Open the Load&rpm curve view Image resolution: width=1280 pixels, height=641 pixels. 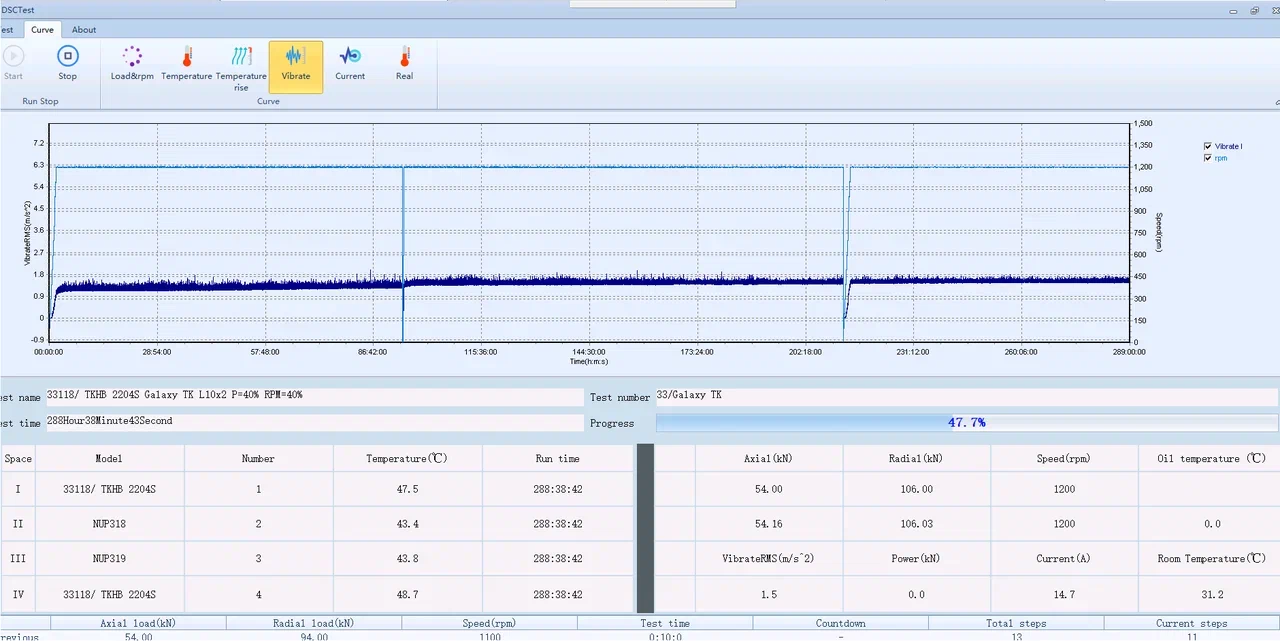coord(132,57)
